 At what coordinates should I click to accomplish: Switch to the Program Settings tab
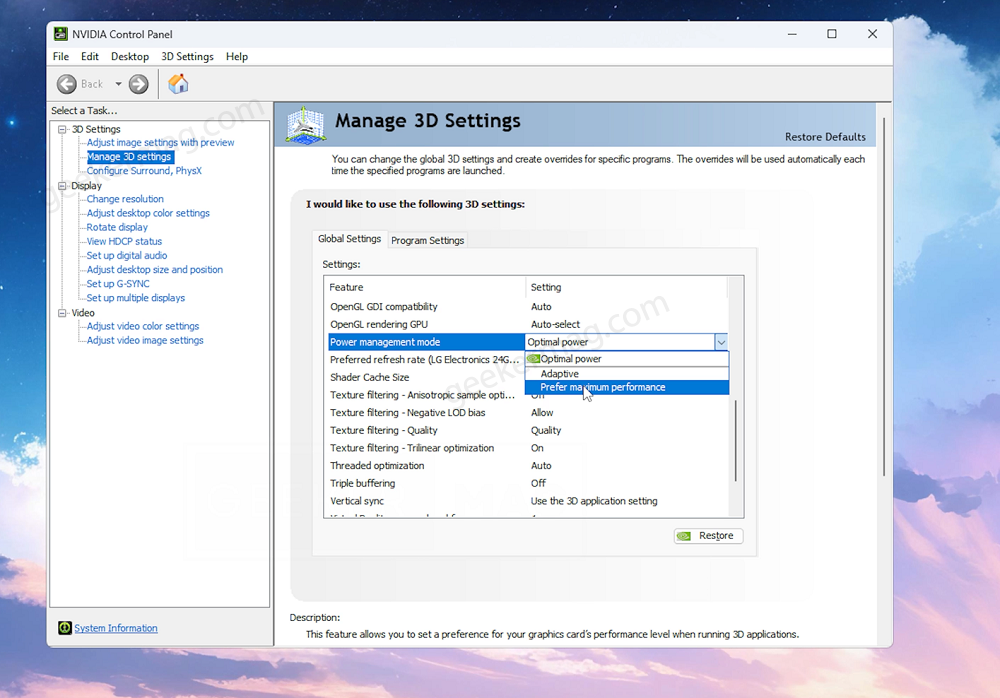click(x=427, y=241)
